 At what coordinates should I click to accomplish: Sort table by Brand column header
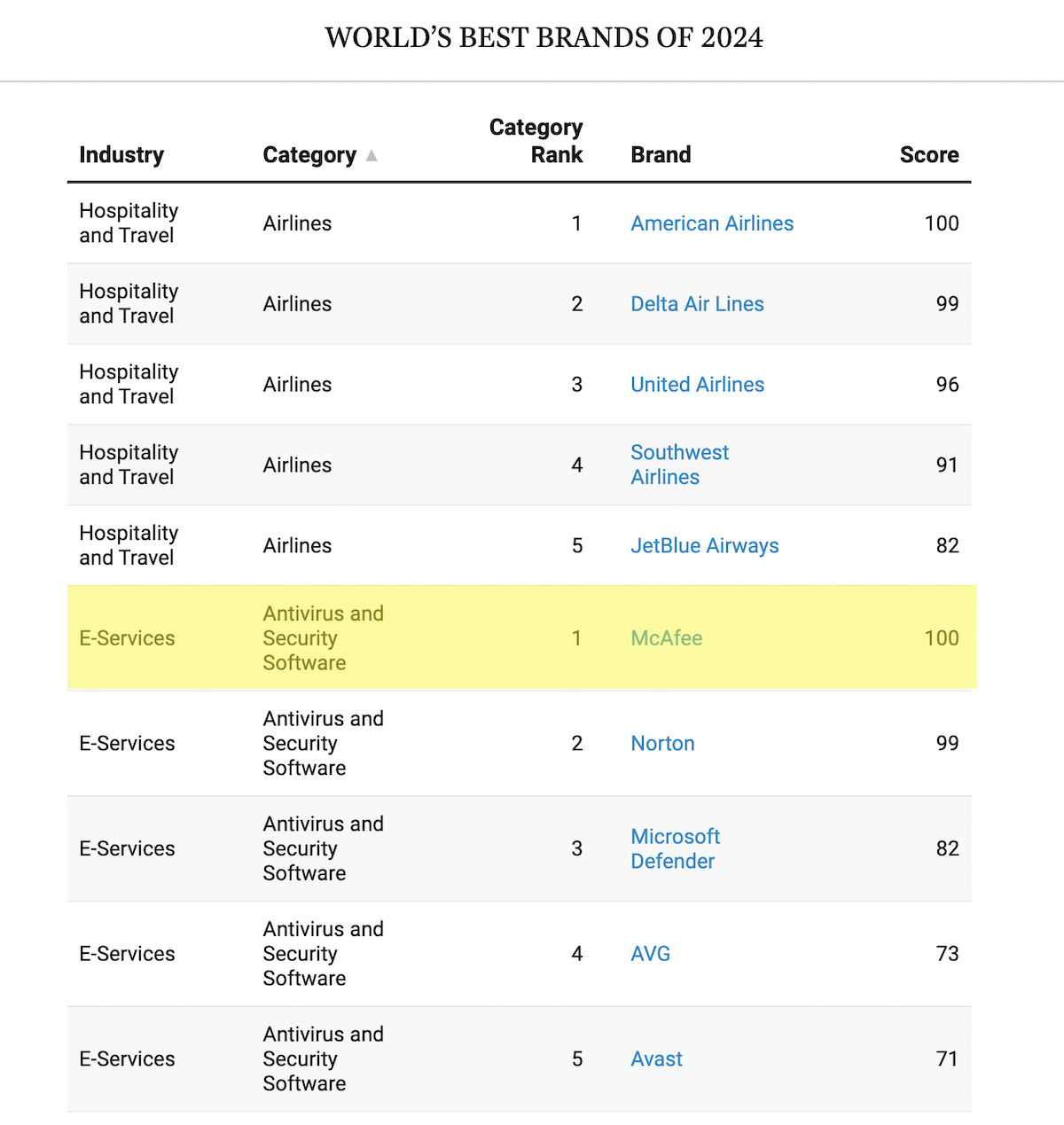(661, 155)
